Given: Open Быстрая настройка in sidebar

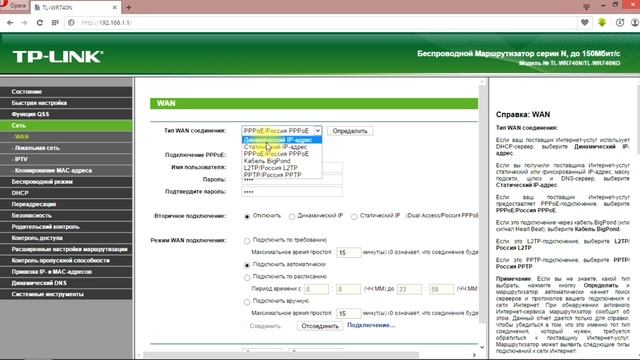Looking at the screenshot, I should pos(66,103).
